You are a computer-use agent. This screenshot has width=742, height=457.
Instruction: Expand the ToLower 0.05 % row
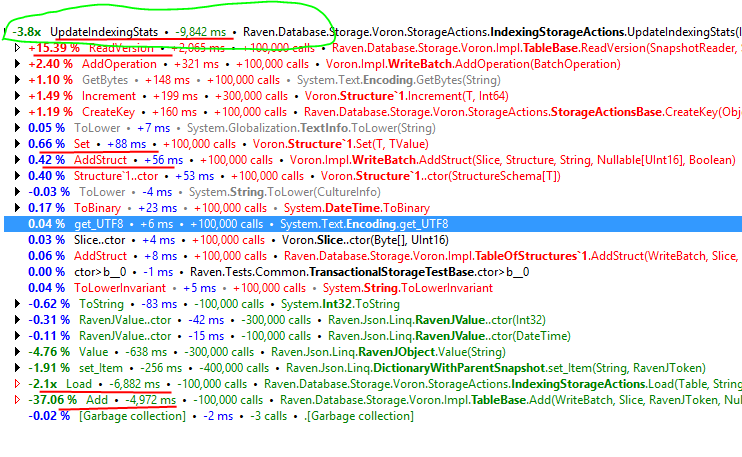(x=17, y=128)
